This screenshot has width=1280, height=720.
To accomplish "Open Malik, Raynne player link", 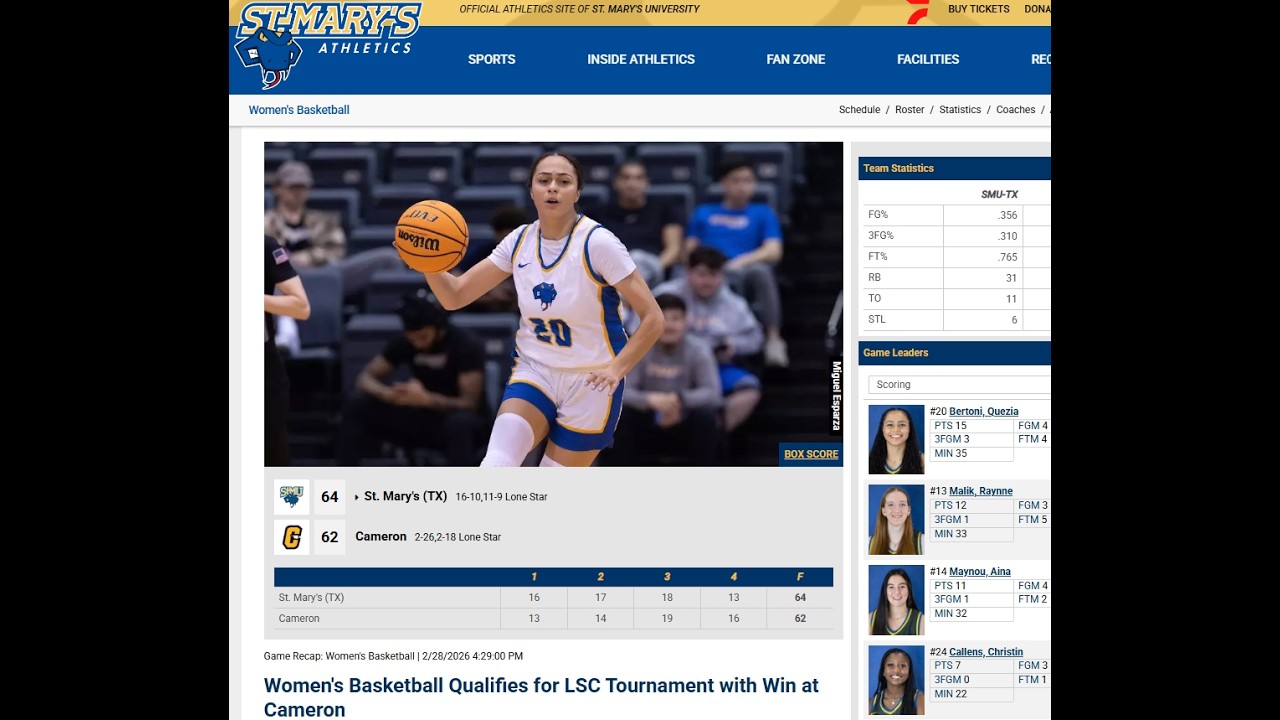I will coord(981,491).
